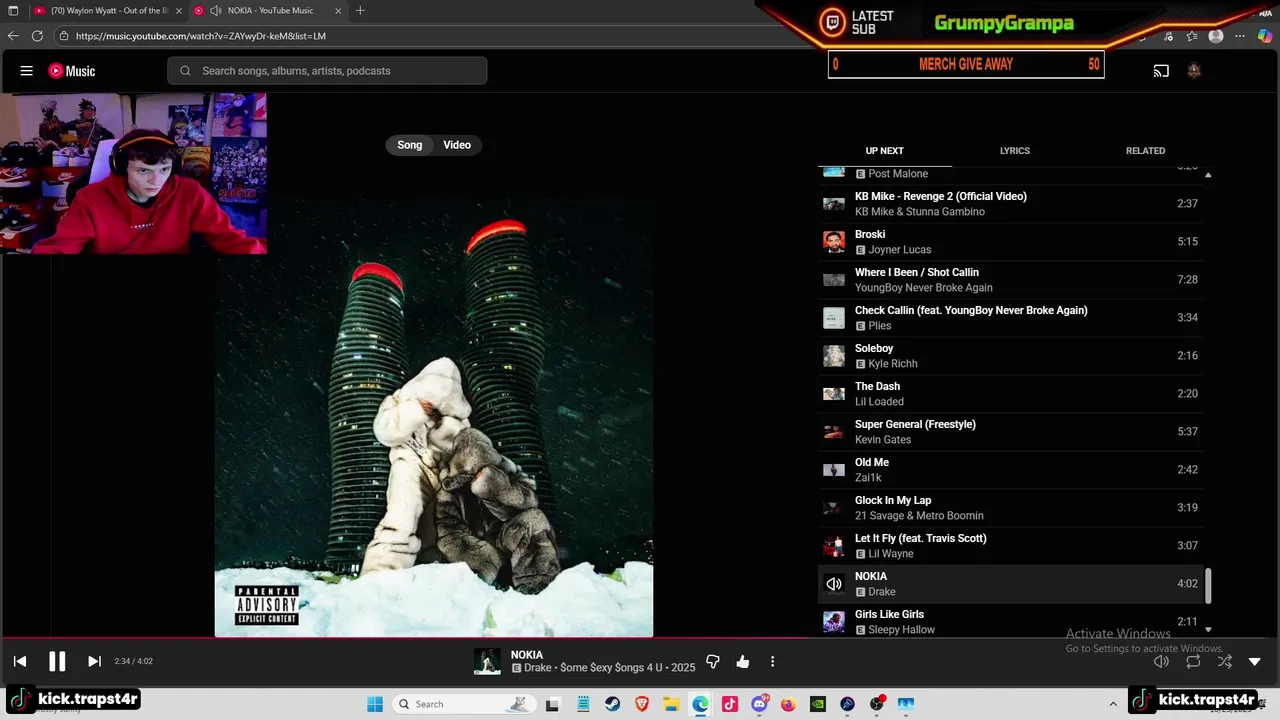The image size is (1280, 720).
Task: Close the NOKIA - YouTube Music tab
Action: (338, 11)
